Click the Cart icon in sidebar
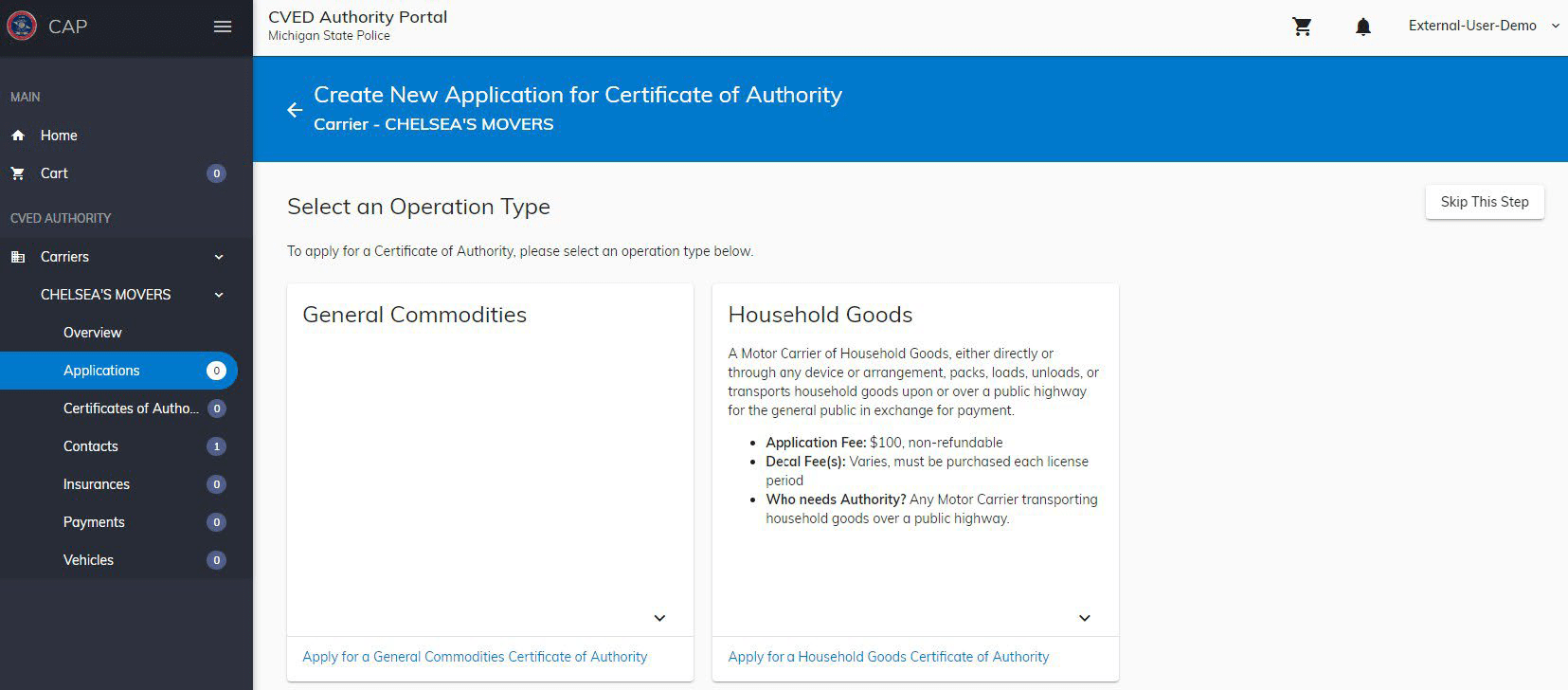Image resolution: width=1568 pixels, height=690 pixels. point(18,173)
